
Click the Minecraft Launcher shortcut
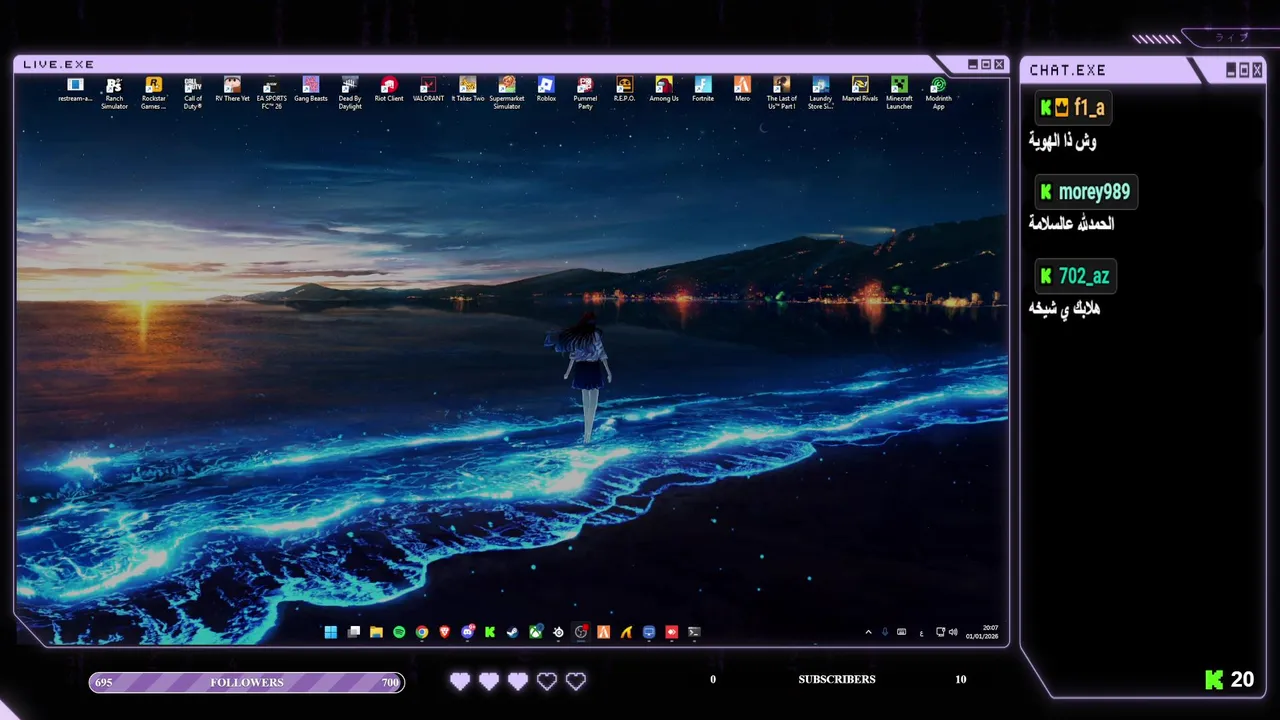(899, 93)
